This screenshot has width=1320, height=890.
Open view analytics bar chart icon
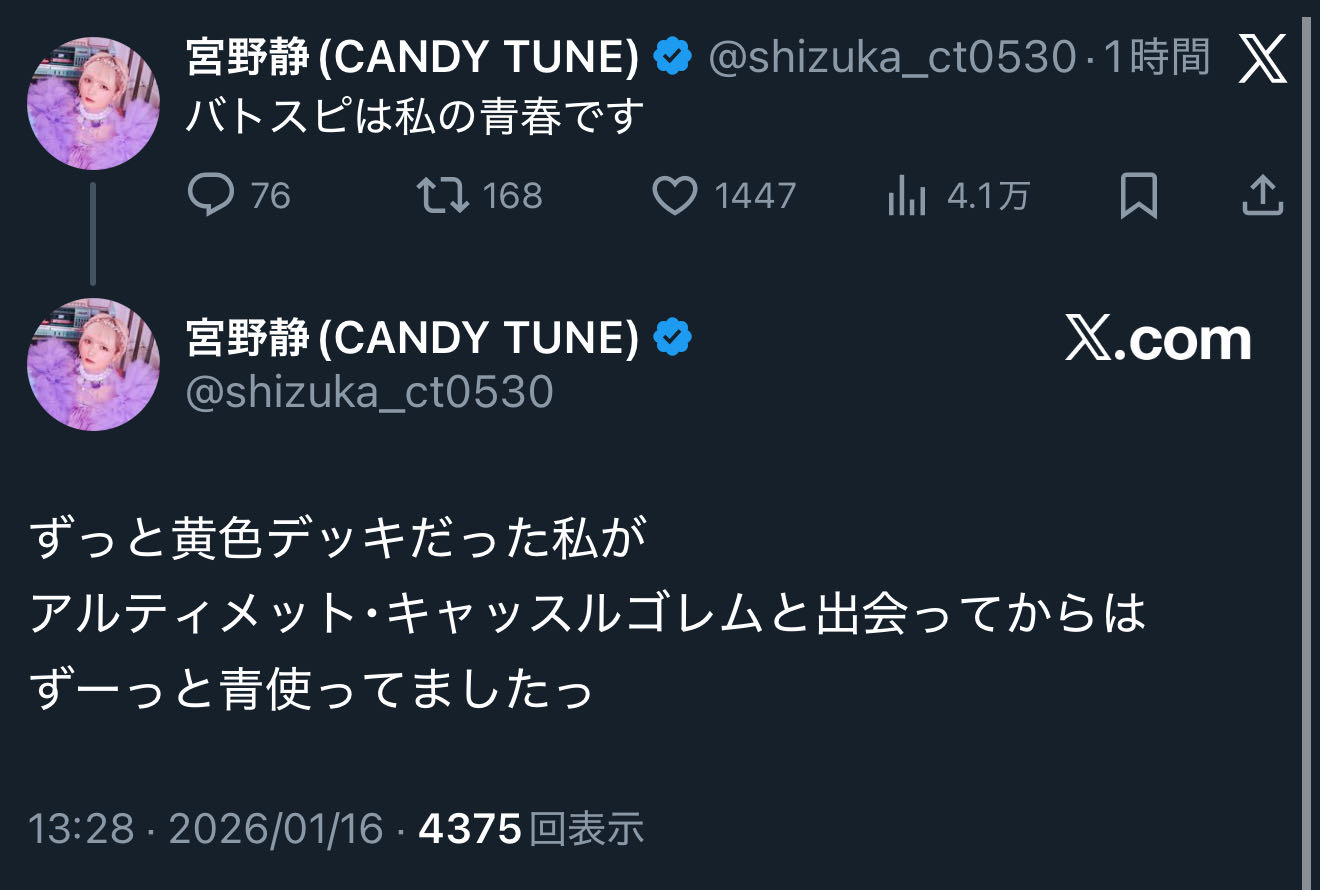pos(906,196)
